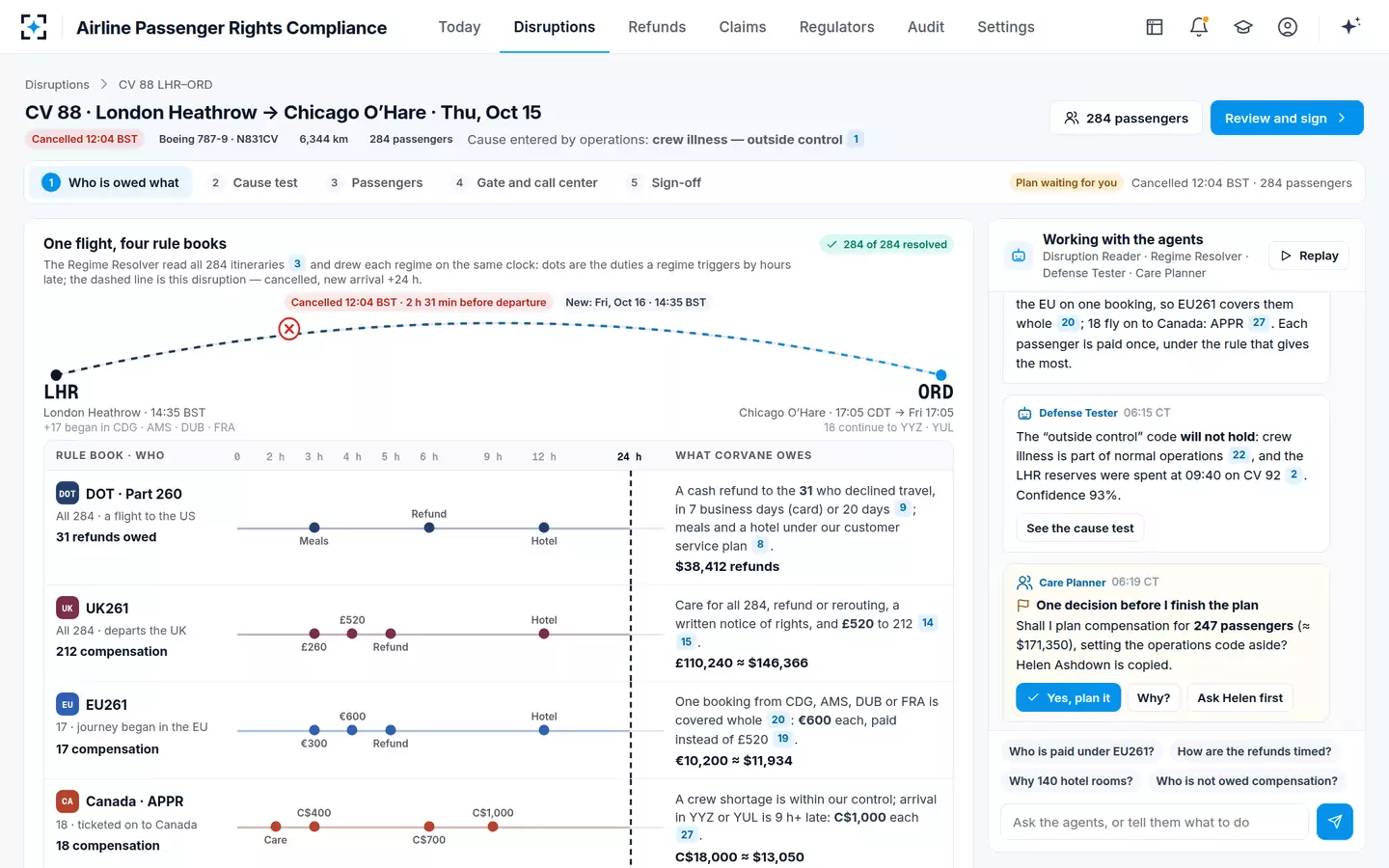Image resolution: width=1389 pixels, height=868 pixels.
Task: Send the message with the paper plane button
Action: 1335,822
